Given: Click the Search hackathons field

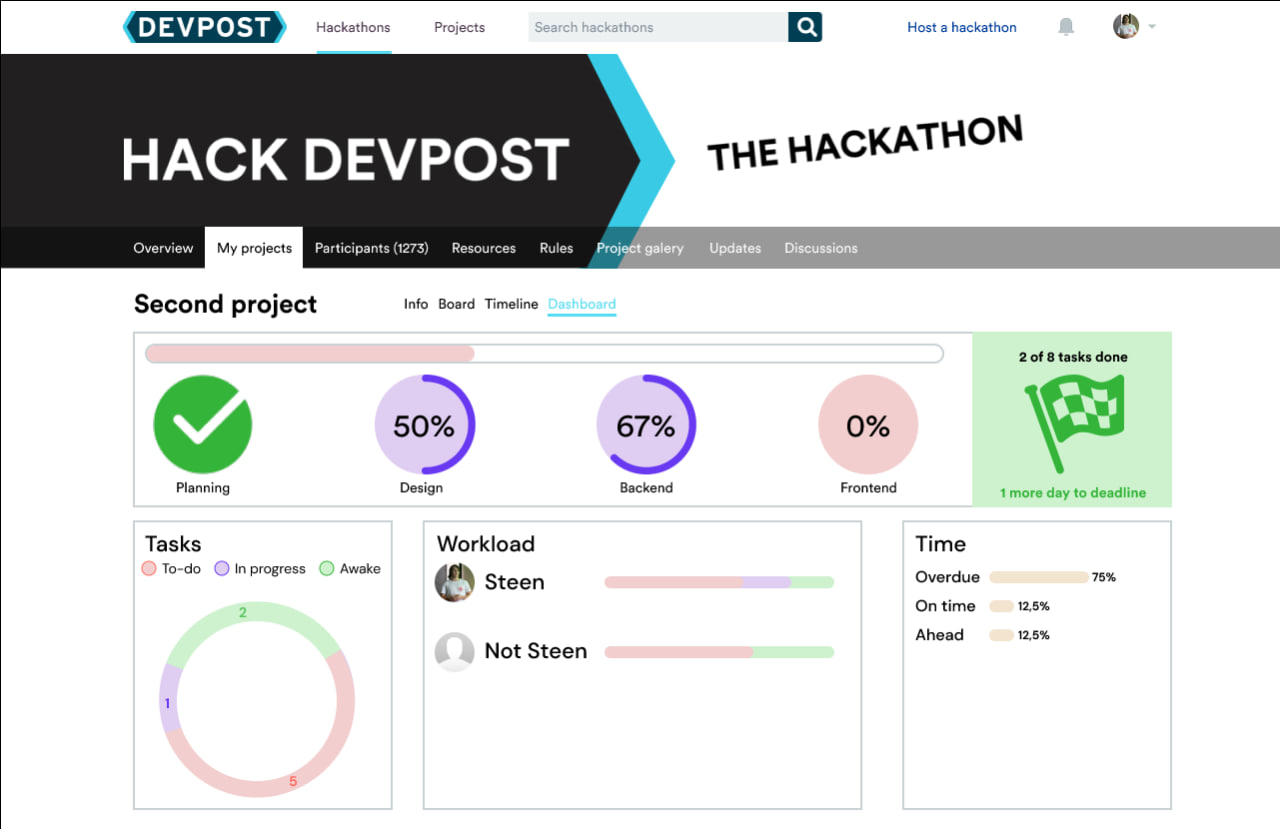Looking at the screenshot, I should [658, 27].
